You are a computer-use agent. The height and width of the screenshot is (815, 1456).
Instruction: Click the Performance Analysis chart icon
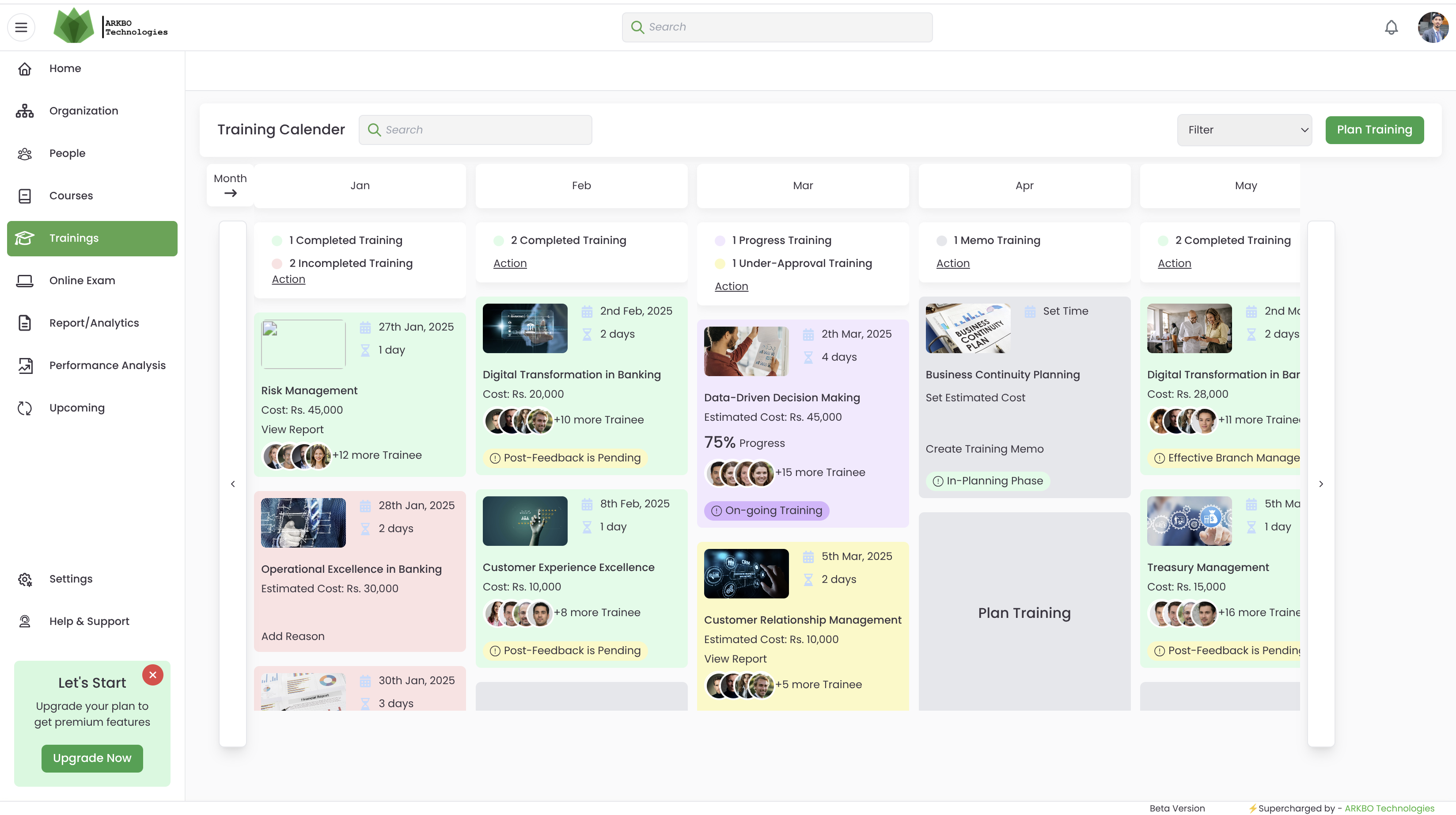coord(24,366)
